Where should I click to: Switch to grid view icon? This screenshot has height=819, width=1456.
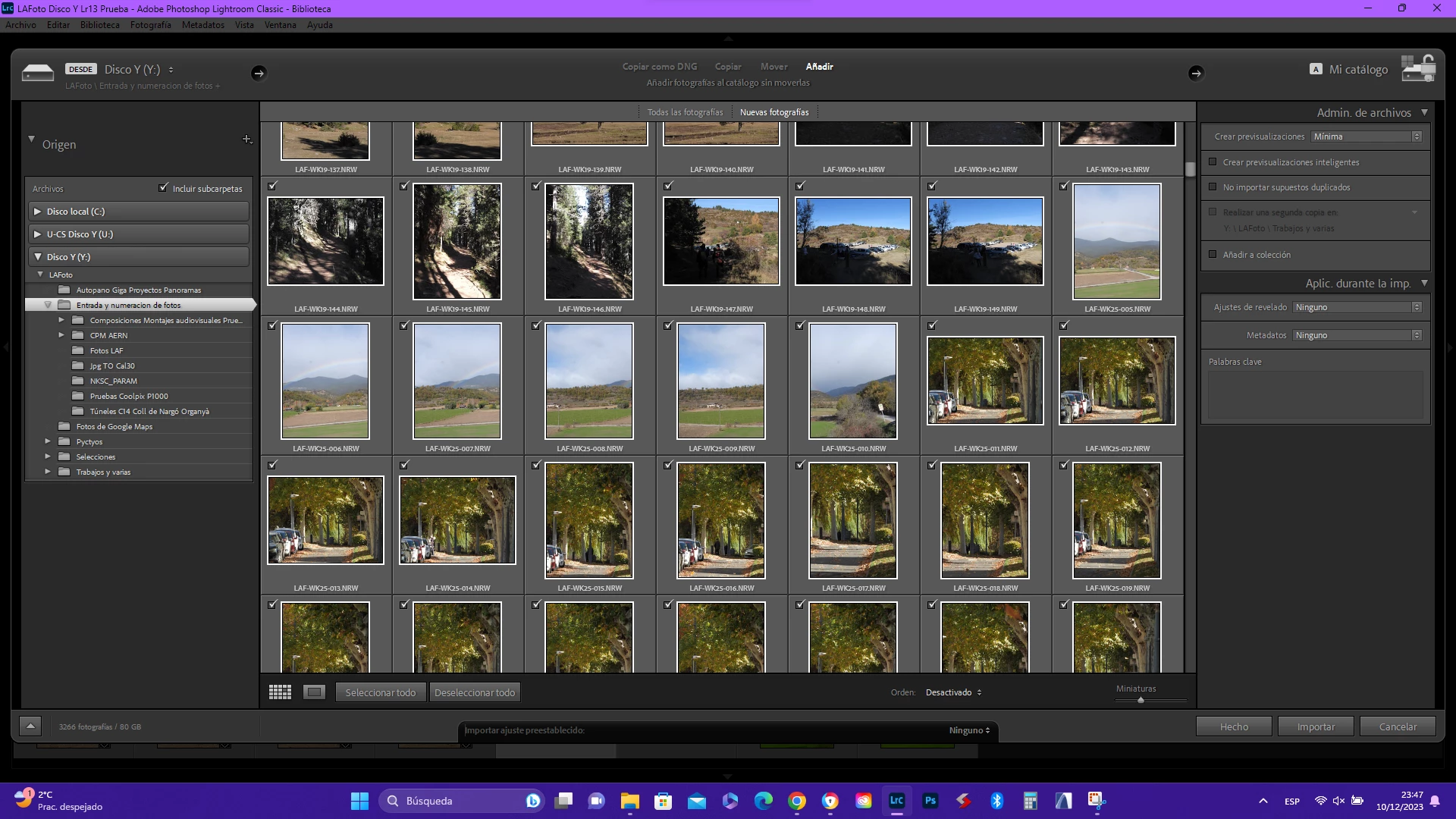pyautogui.click(x=280, y=692)
